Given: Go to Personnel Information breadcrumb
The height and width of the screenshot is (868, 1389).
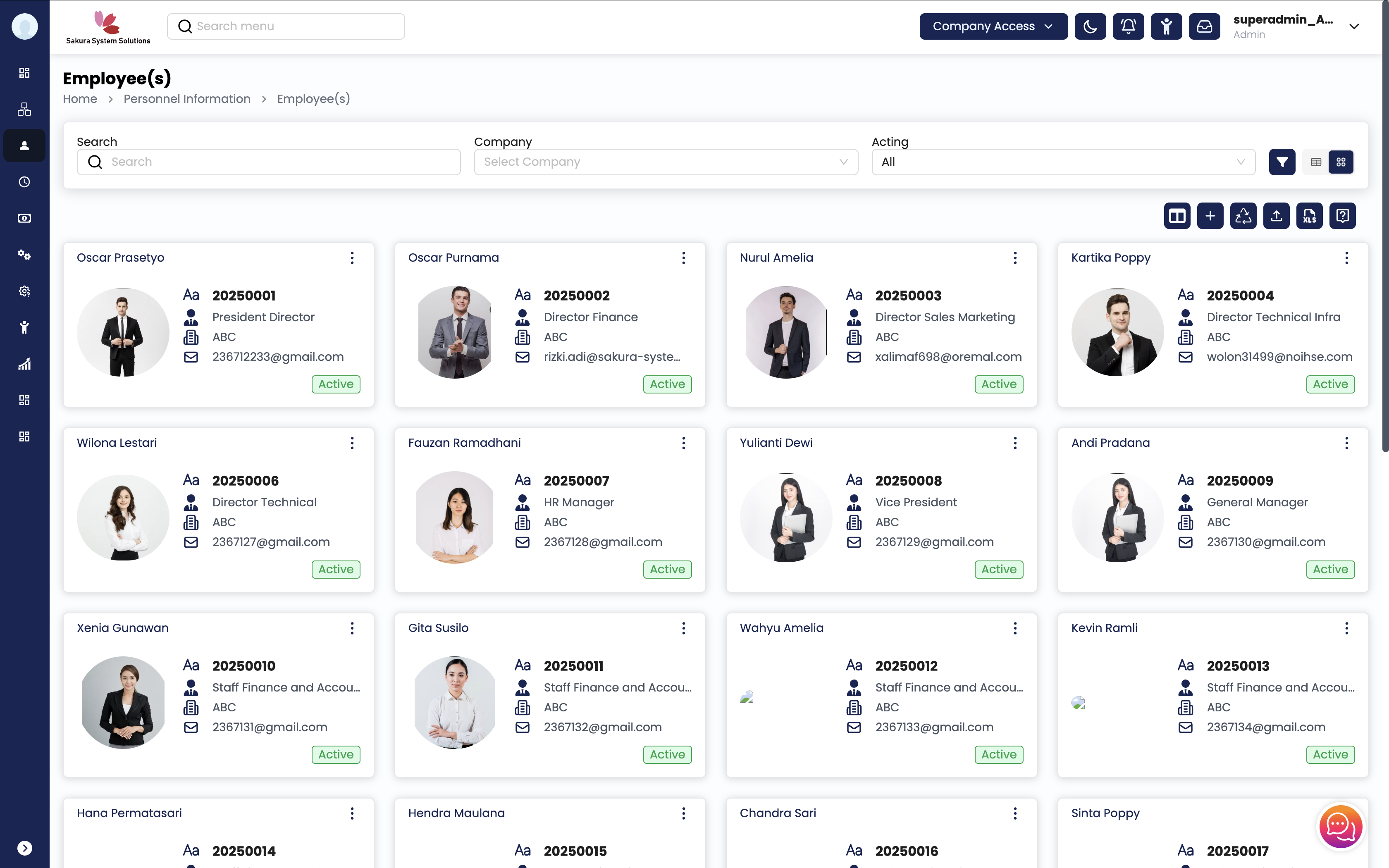Looking at the screenshot, I should tap(187, 99).
